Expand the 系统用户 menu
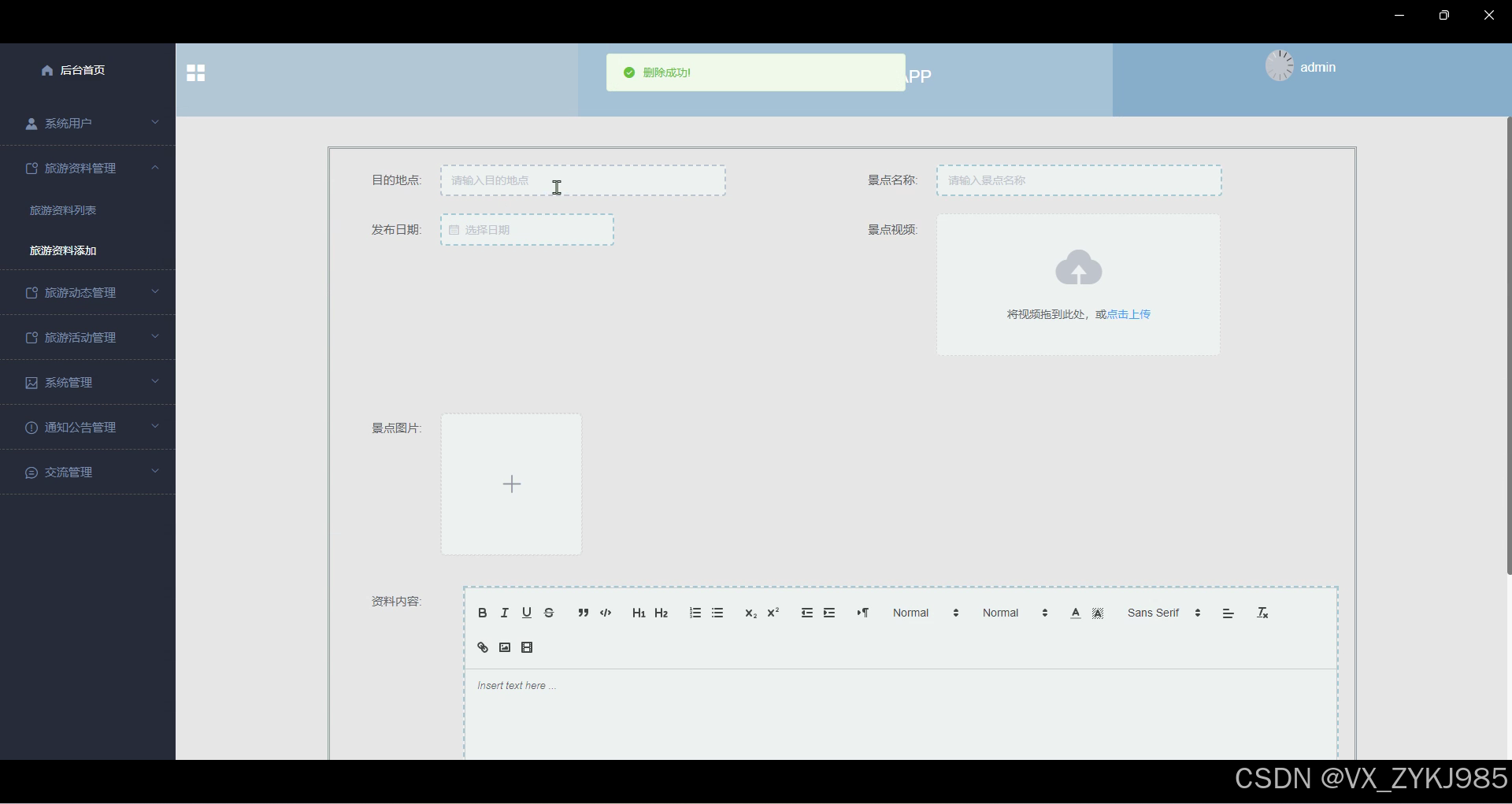Image resolution: width=1512 pixels, height=804 pixels. point(87,124)
